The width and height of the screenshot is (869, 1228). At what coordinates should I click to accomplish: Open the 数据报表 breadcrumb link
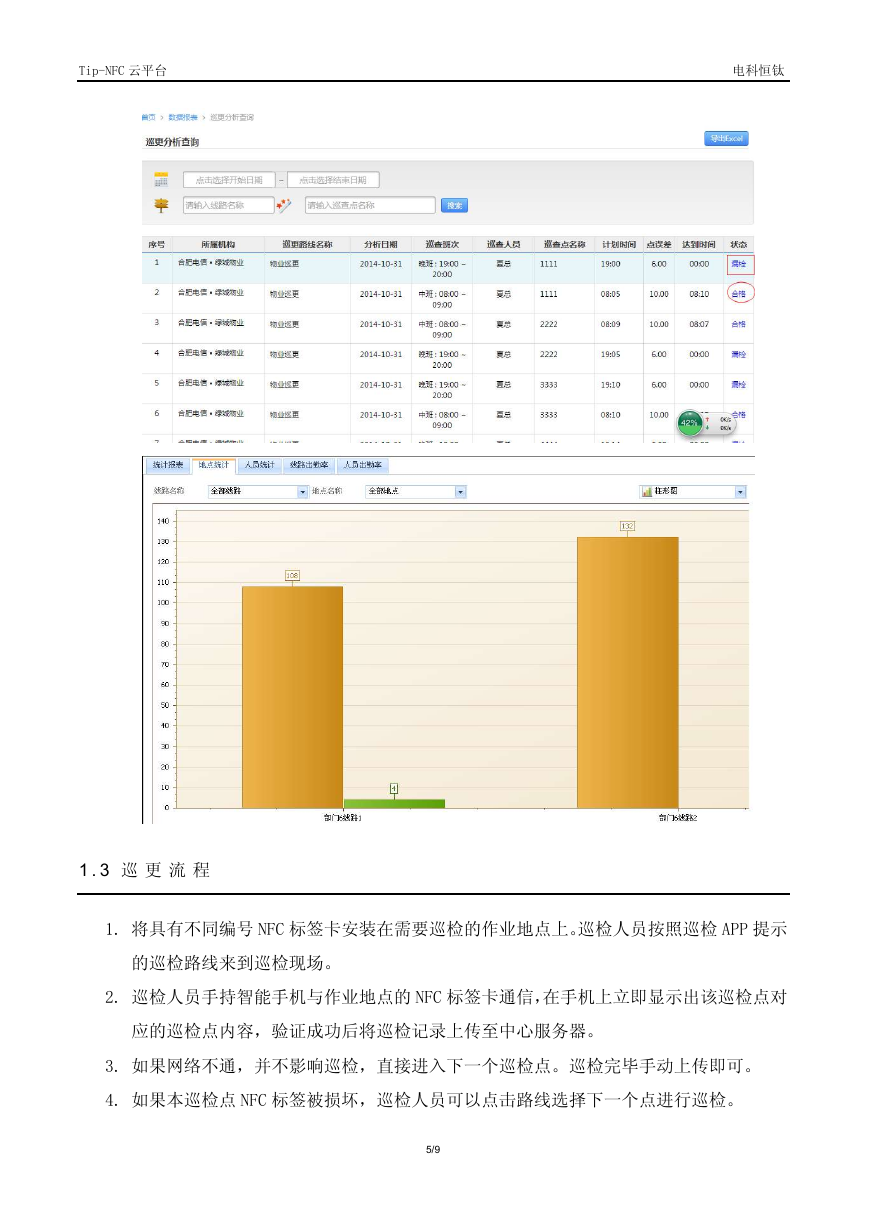[183, 118]
